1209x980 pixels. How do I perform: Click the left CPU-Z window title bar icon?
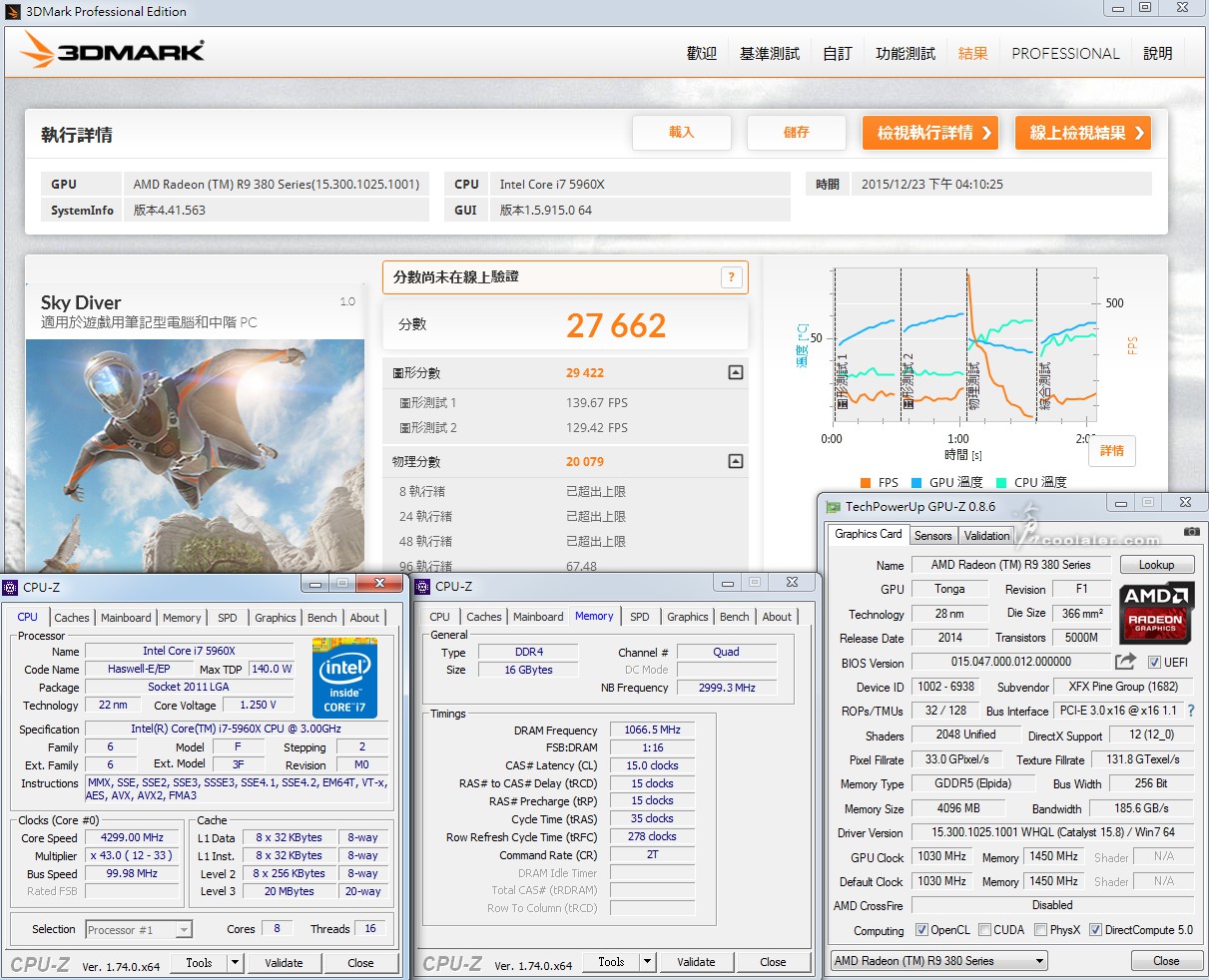(11, 587)
